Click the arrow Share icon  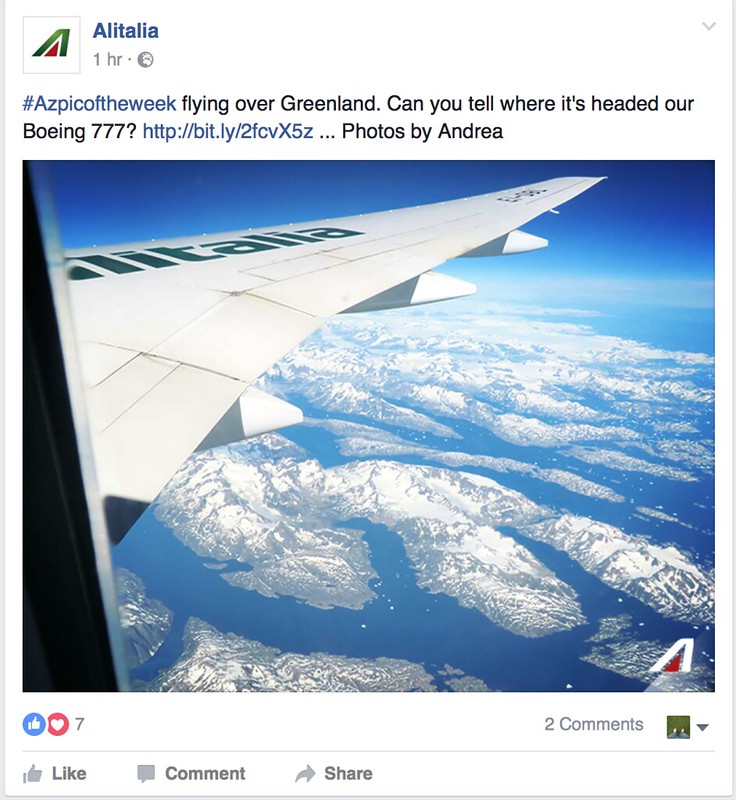click(x=305, y=773)
